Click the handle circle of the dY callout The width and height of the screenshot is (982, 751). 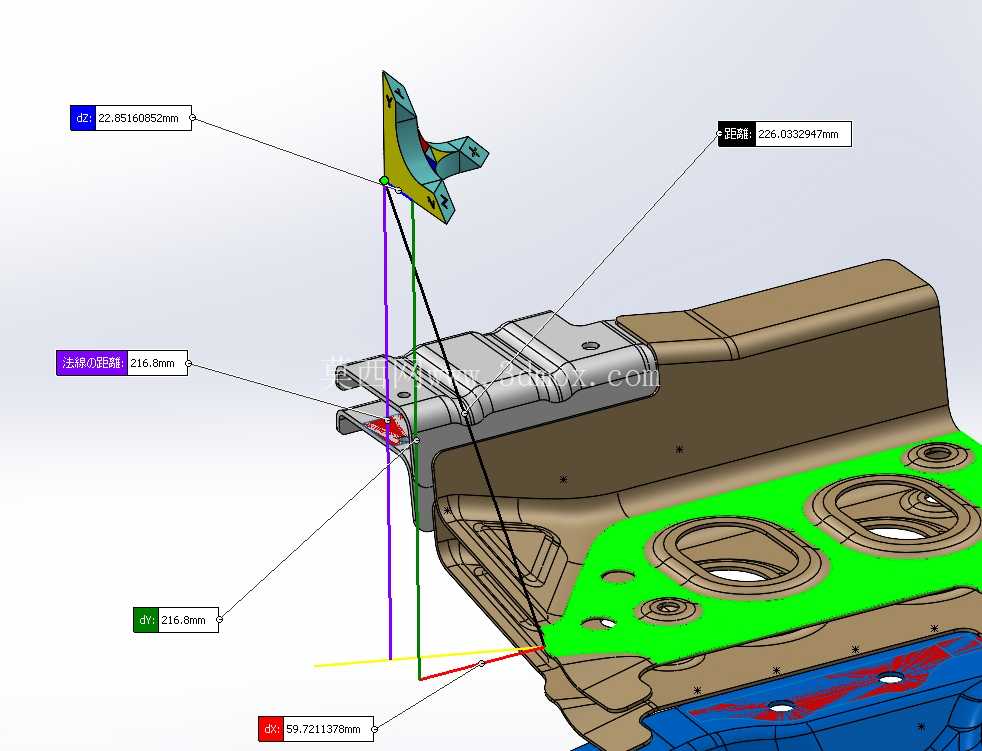coord(219,619)
